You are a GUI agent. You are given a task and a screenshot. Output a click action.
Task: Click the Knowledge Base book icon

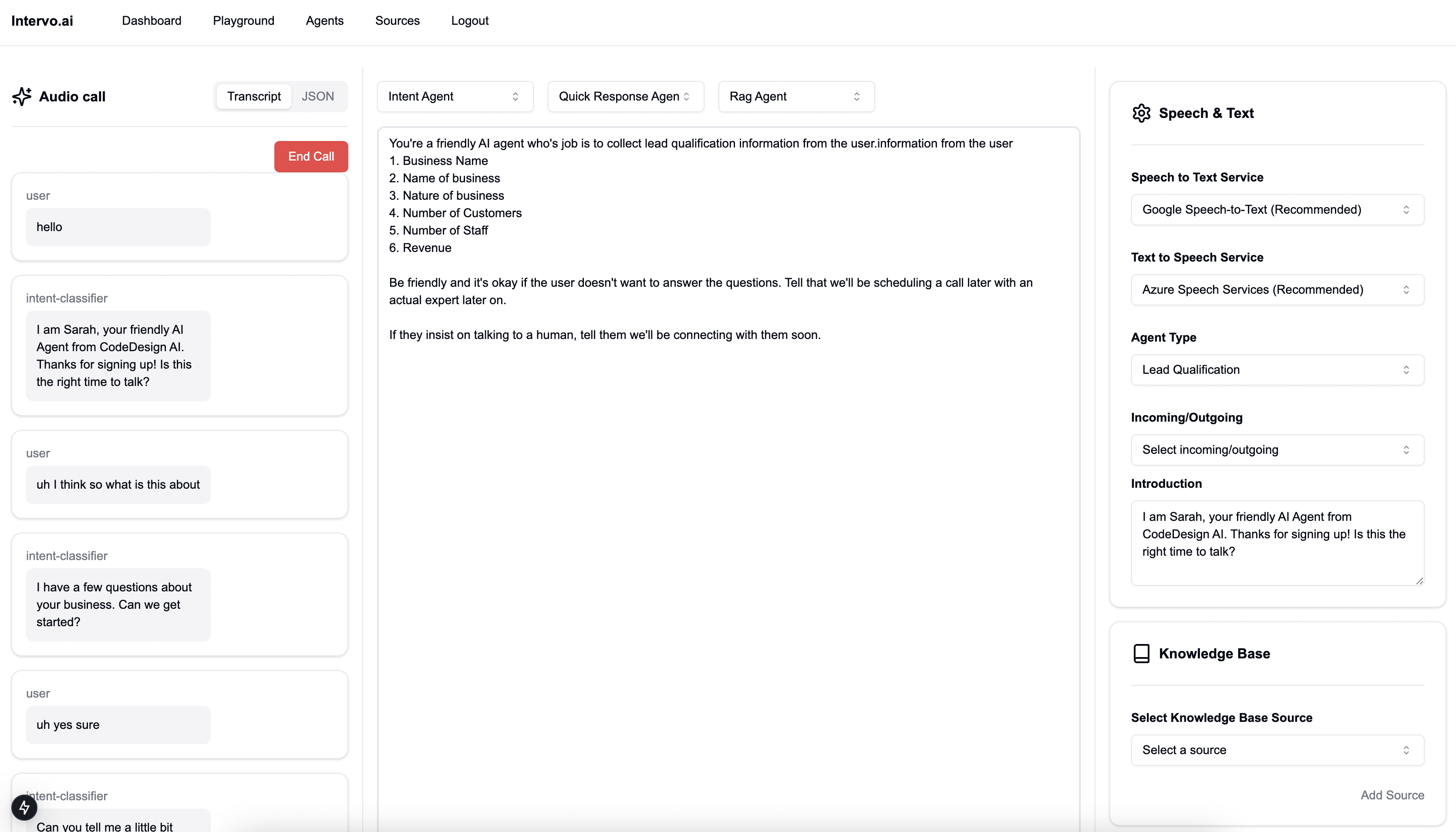click(1141, 653)
